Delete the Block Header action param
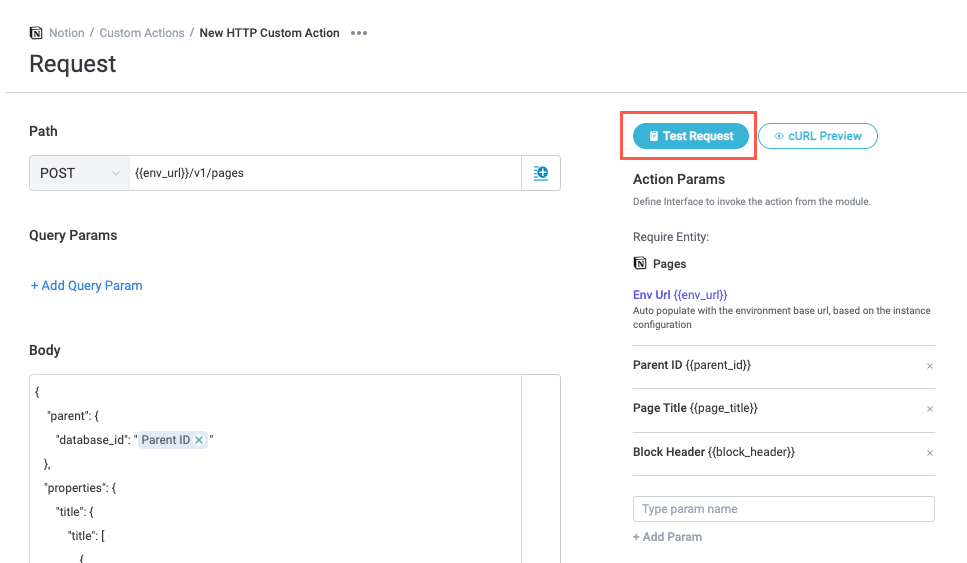 point(930,453)
